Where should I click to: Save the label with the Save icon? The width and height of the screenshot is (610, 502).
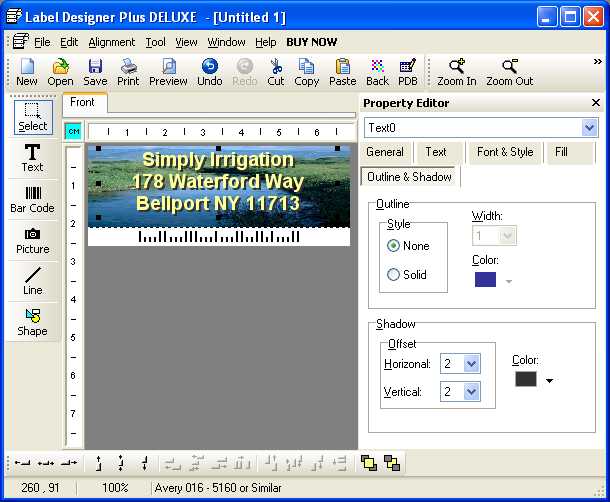point(95,72)
